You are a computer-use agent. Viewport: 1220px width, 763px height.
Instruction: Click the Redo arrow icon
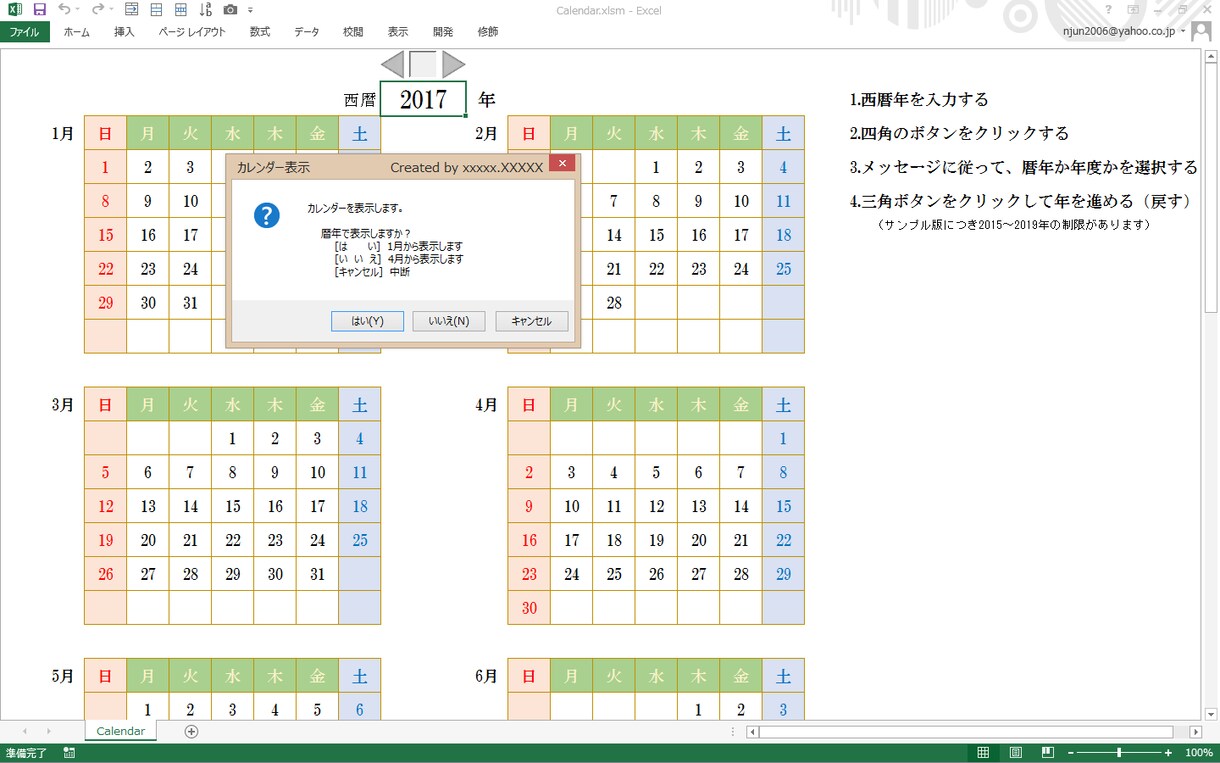[x=97, y=9]
